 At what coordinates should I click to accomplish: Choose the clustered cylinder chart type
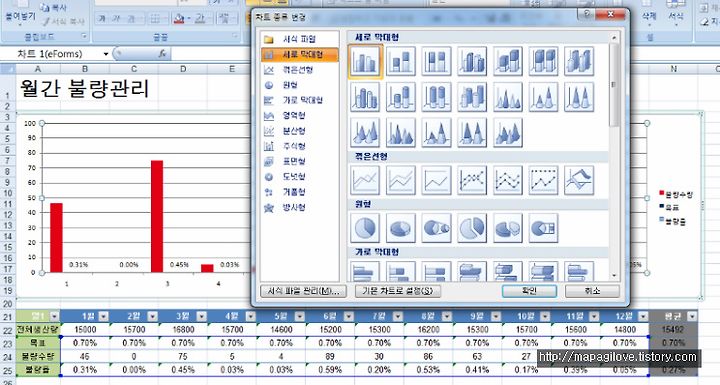pos(365,97)
